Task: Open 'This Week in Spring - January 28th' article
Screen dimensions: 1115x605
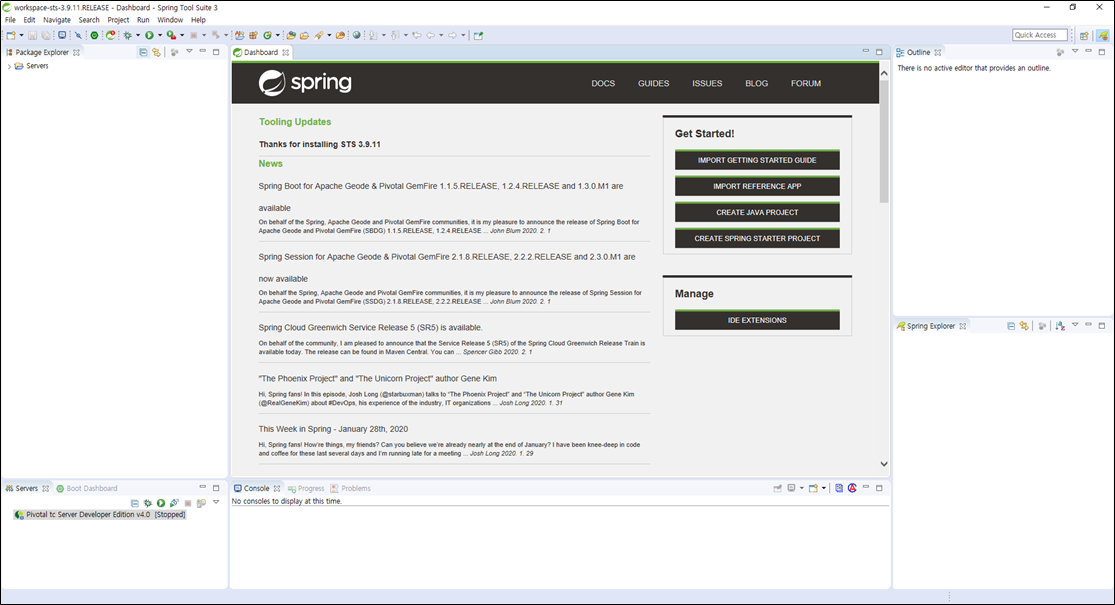Action: pyautogui.click(x=333, y=429)
